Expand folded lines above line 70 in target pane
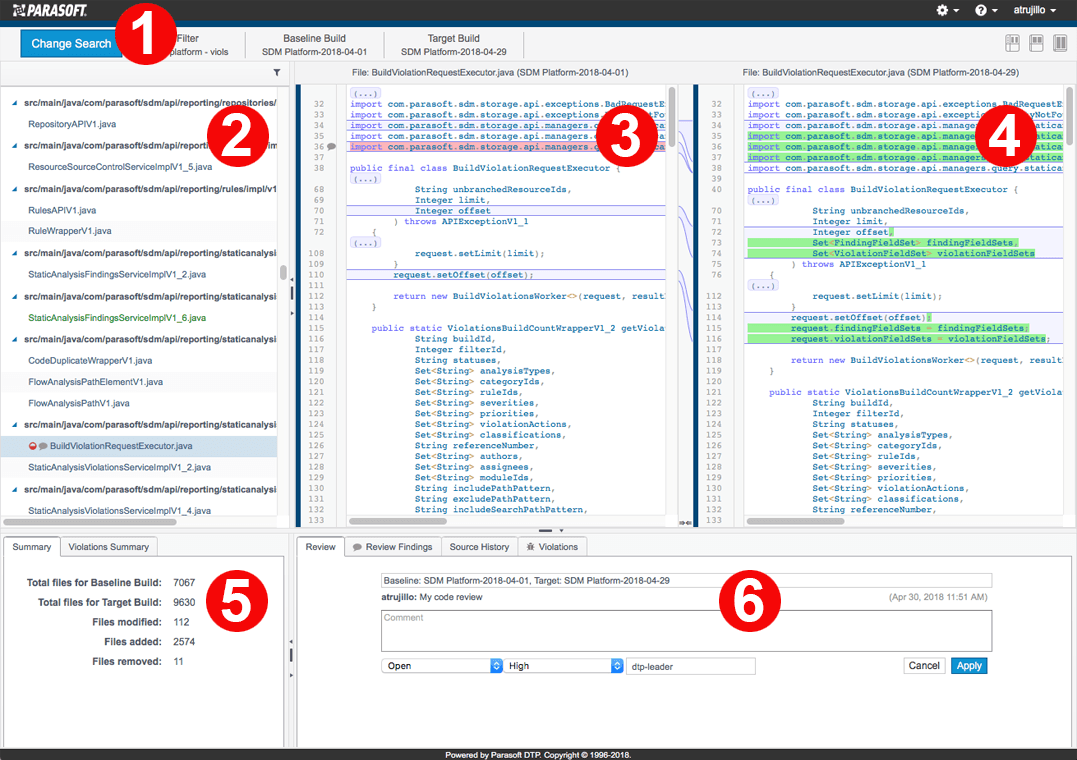Screen dimensions: 1077x760 tap(762, 201)
